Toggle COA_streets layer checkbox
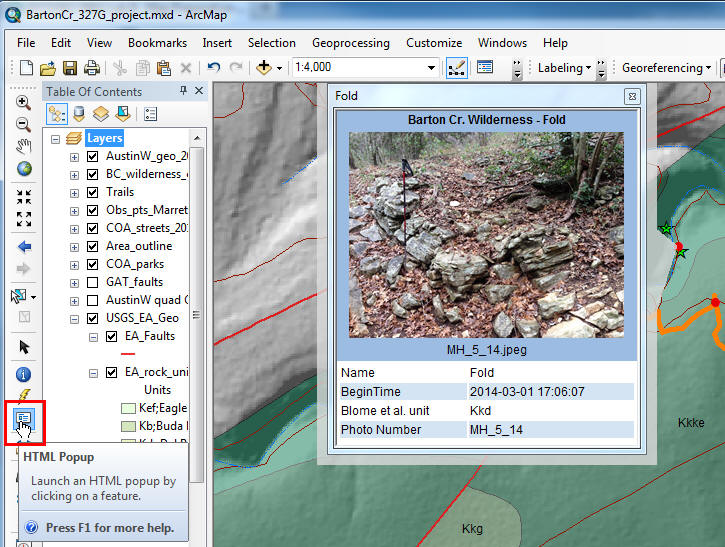The width and height of the screenshot is (725, 547). [92, 228]
